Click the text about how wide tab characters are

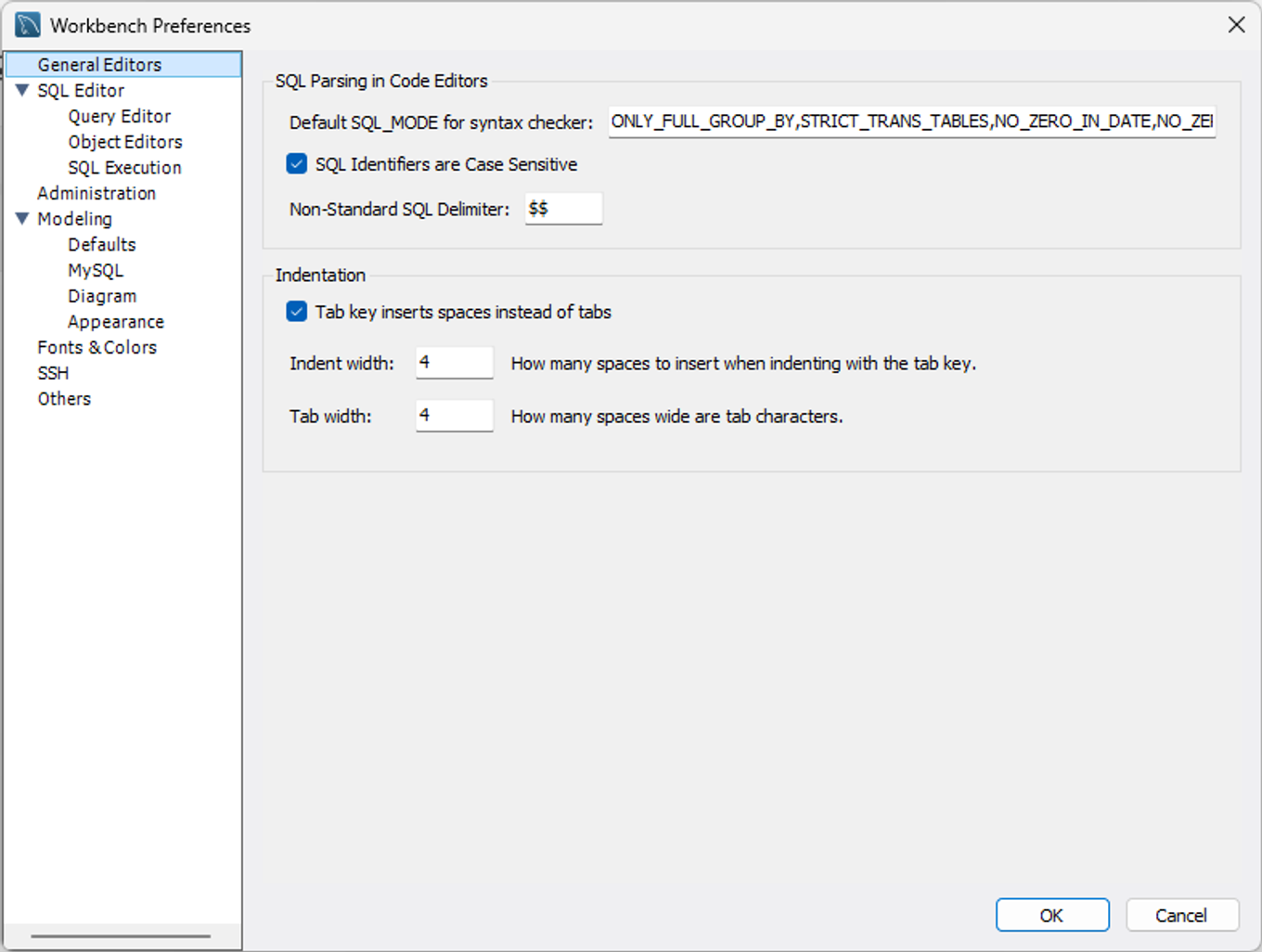click(x=676, y=417)
